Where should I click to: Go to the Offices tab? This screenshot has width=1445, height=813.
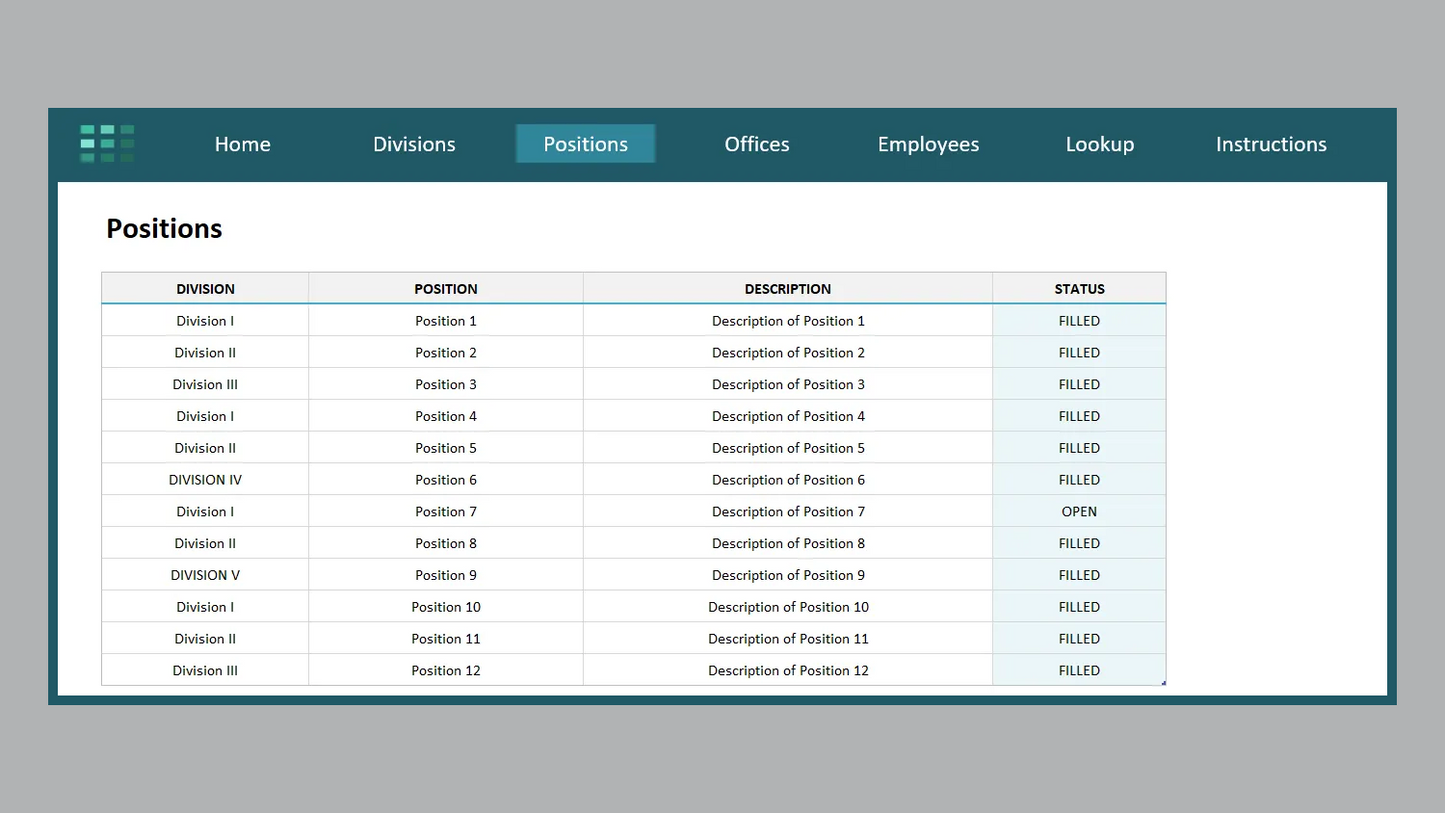756,144
